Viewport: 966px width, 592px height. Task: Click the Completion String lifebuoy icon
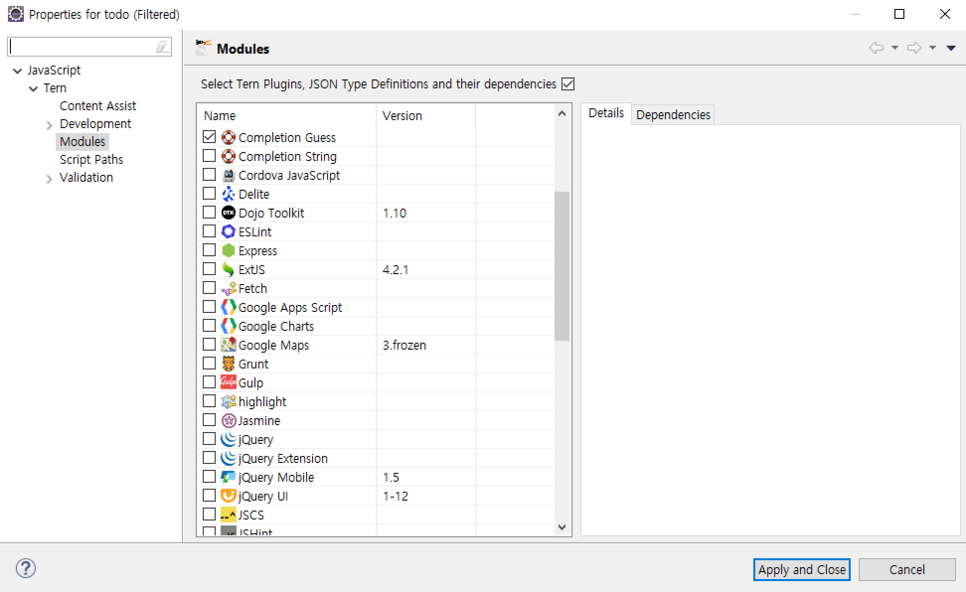click(x=229, y=156)
